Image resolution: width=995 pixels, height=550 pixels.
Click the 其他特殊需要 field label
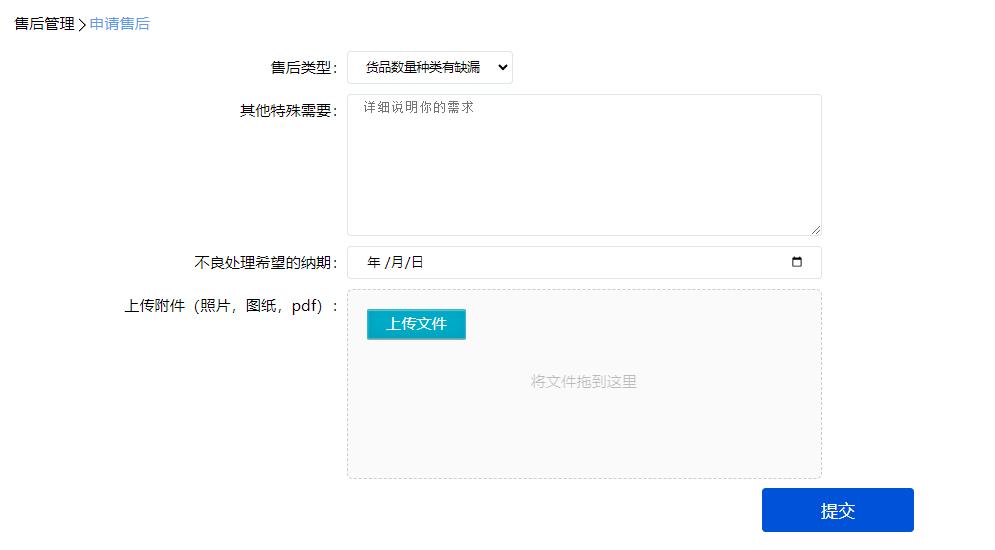pos(288,111)
